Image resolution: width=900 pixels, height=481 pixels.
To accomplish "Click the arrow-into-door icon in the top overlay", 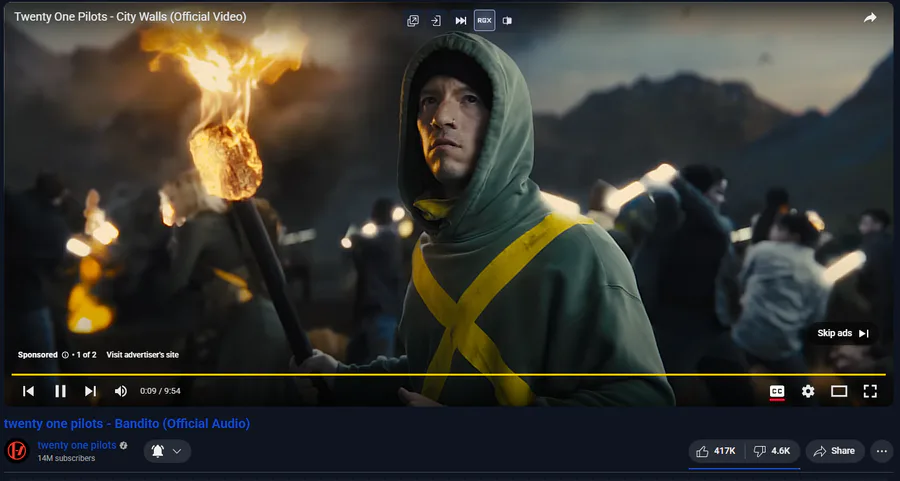I will (x=436, y=21).
